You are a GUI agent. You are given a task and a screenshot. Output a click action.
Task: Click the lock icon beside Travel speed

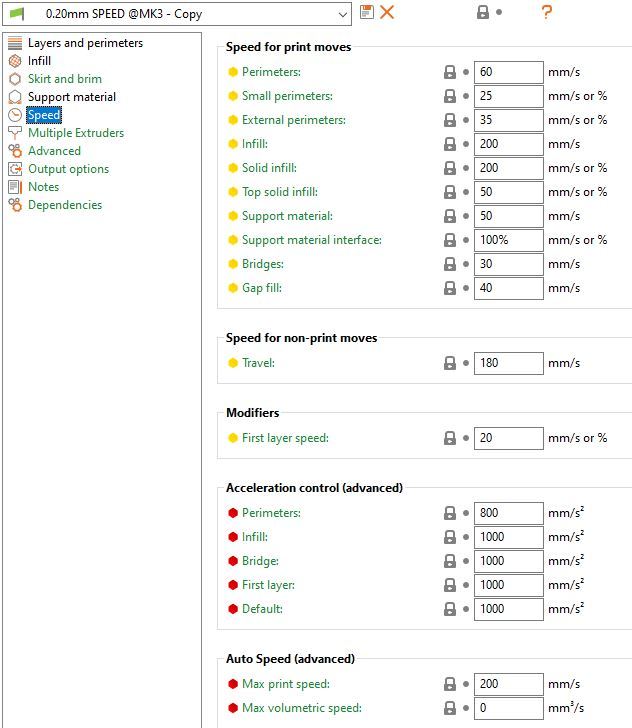[x=450, y=363]
